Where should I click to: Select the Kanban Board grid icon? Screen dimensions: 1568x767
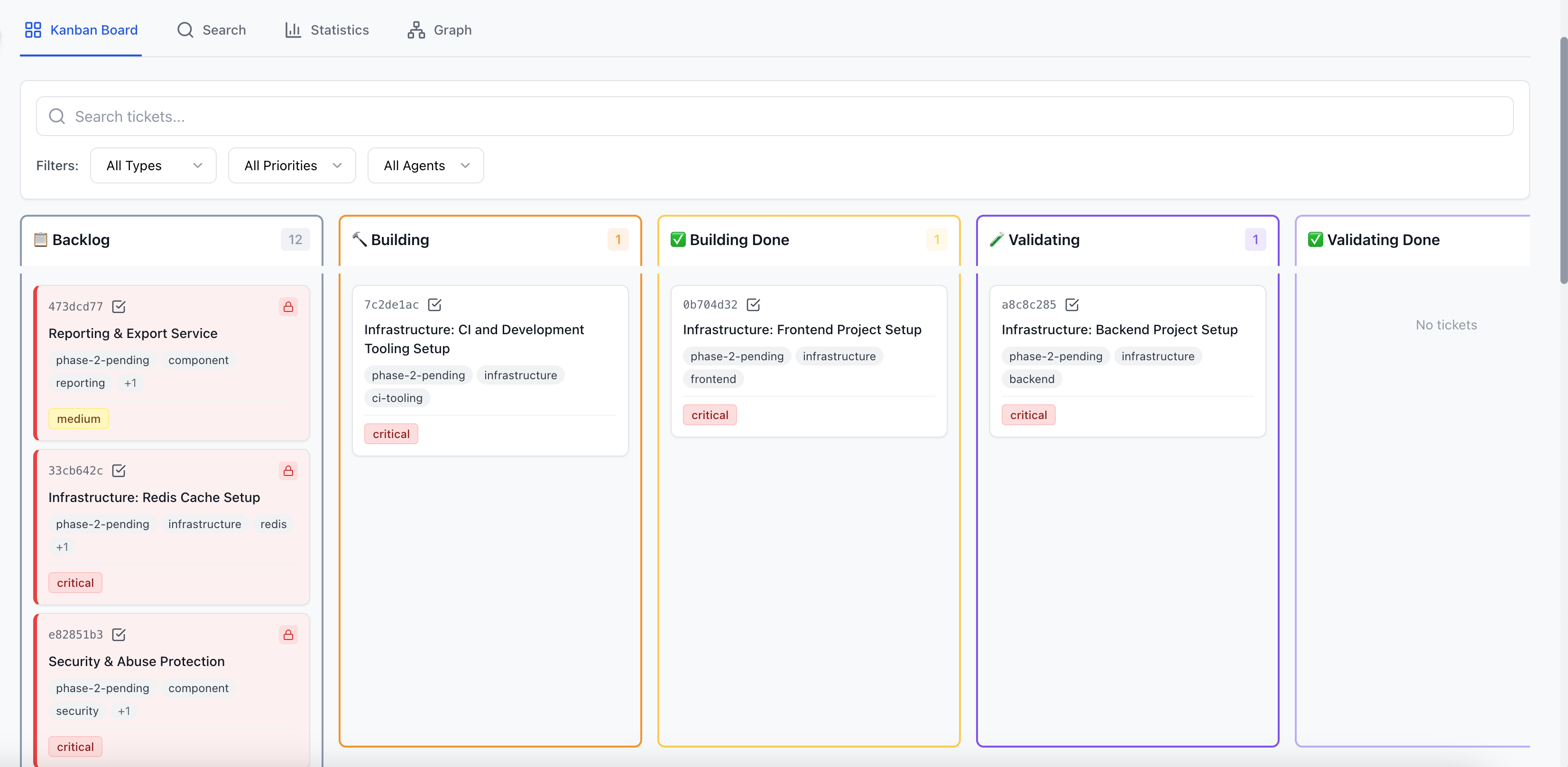click(x=33, y=29)
